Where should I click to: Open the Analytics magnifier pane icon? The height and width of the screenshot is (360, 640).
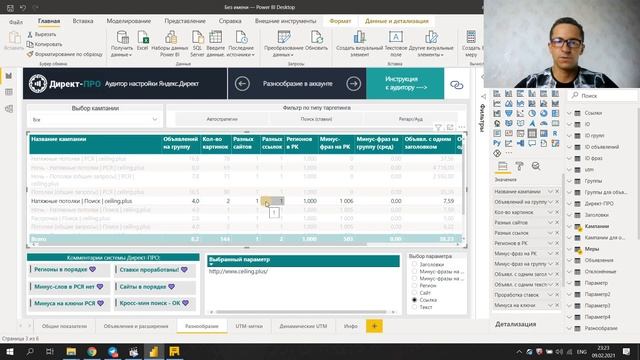click(x=536, y=166)
